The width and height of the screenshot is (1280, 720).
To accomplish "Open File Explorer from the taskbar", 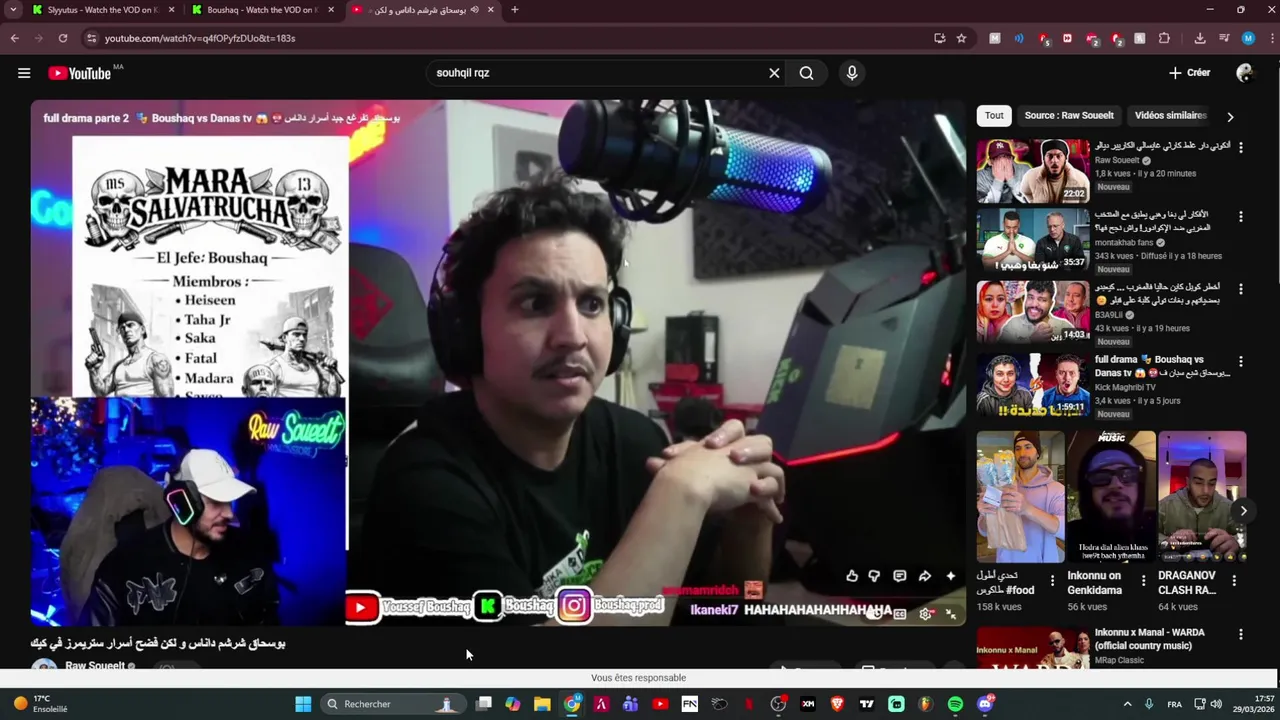I will coord(542,704).
